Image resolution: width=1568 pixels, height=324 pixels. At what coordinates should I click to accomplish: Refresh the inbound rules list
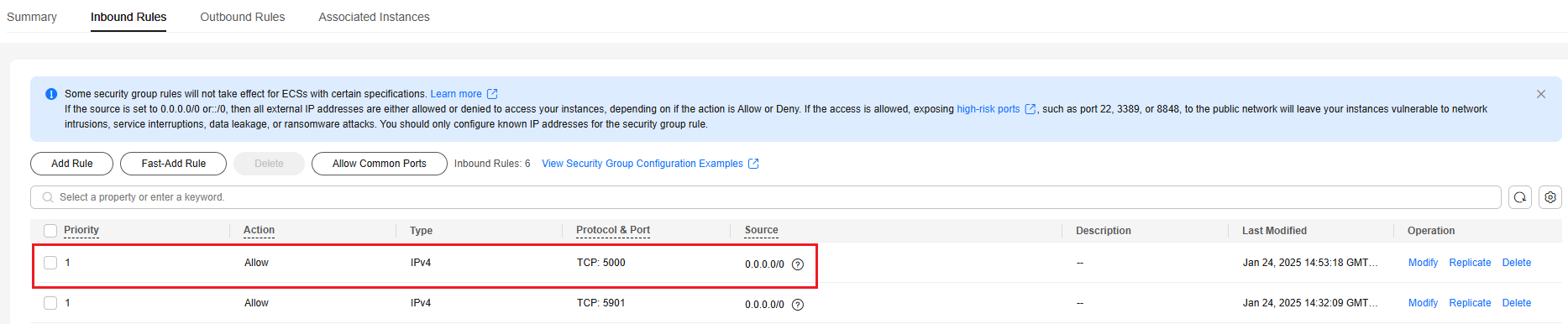pos(1520,197)
